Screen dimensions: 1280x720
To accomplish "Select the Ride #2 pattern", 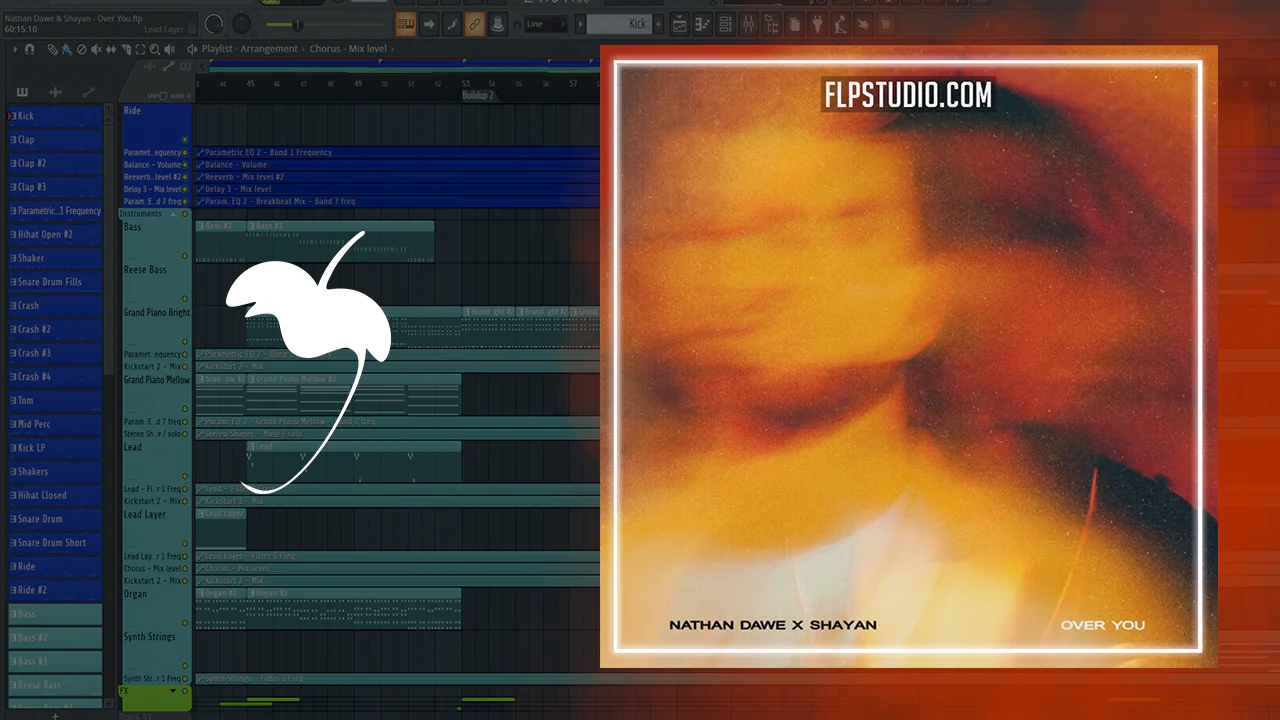I will click(x=55, y=590).
